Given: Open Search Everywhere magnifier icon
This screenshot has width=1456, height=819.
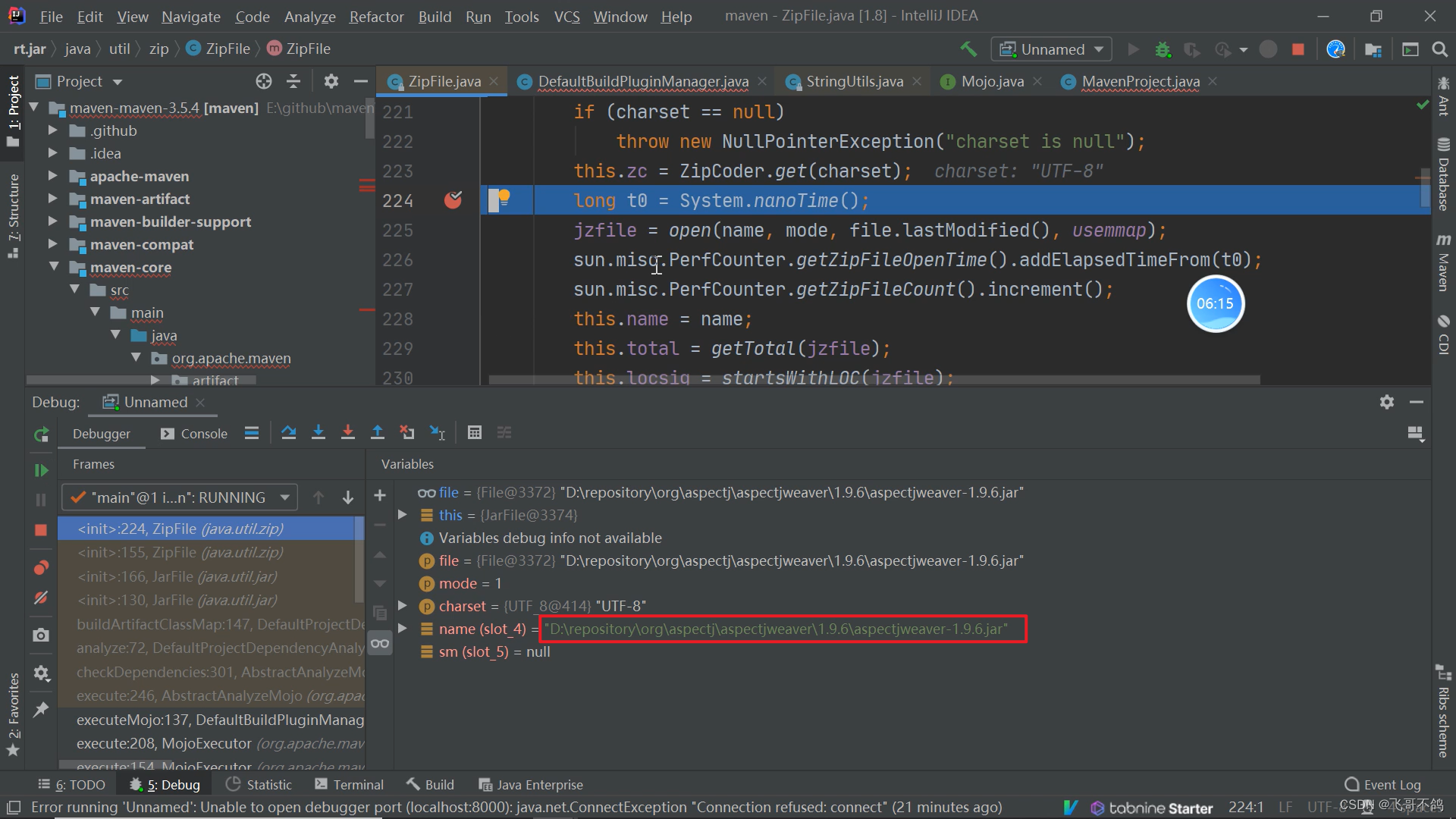Looking at the screenshot, I should [1439, 49].
